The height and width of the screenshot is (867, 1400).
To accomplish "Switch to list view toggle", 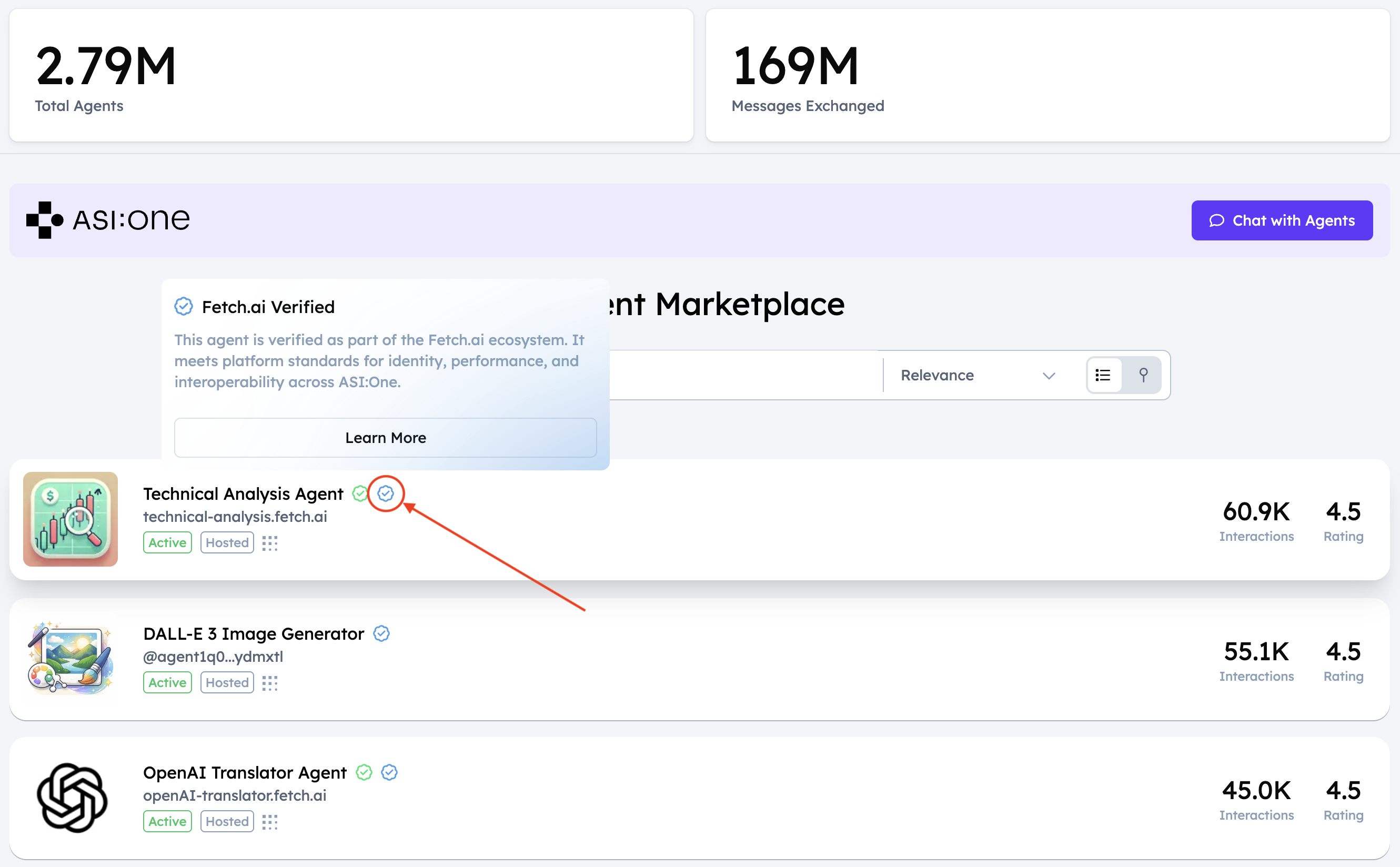I will pos(1103,375).
